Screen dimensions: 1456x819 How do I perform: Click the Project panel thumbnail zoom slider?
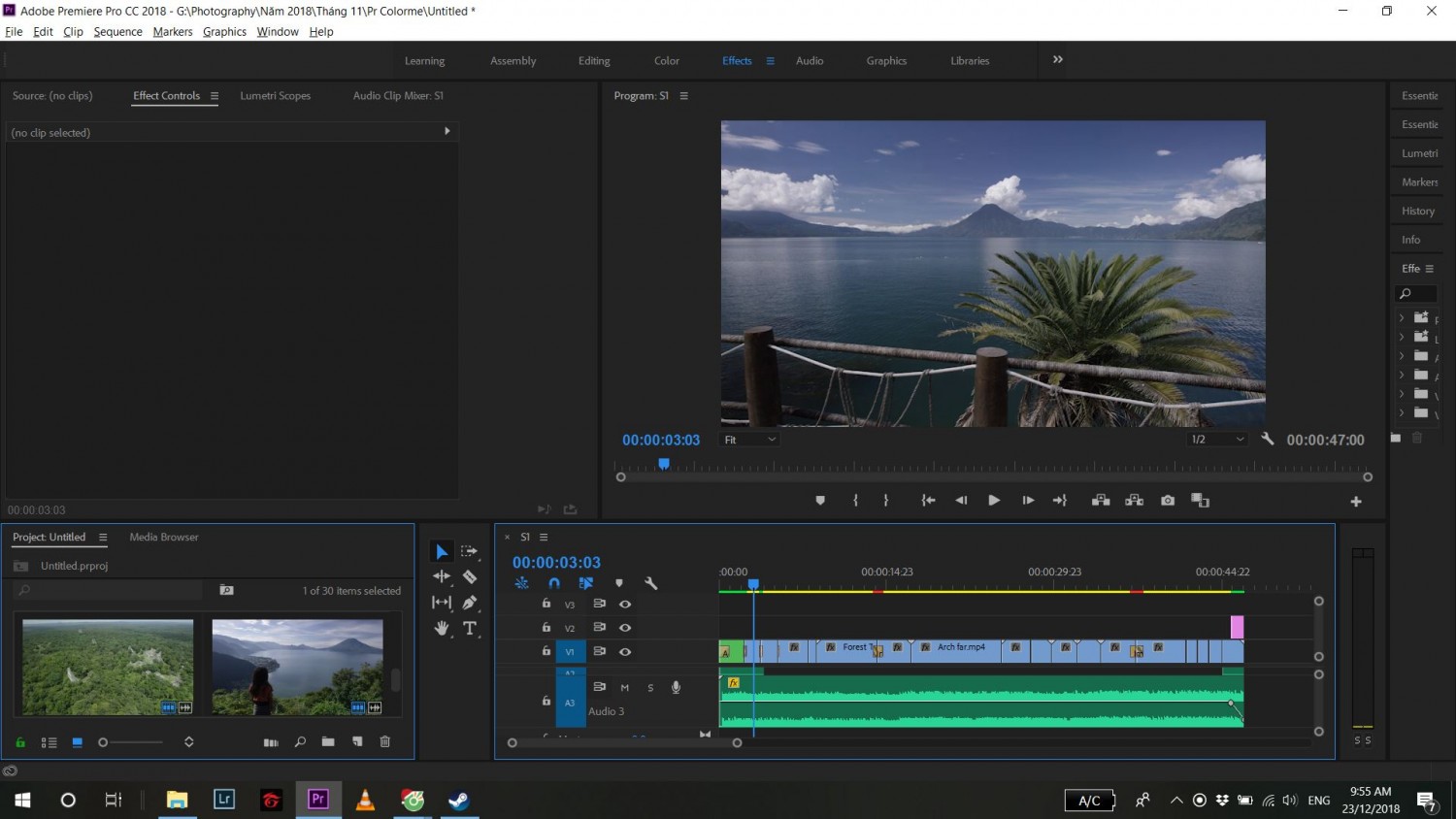coord(131,742)
